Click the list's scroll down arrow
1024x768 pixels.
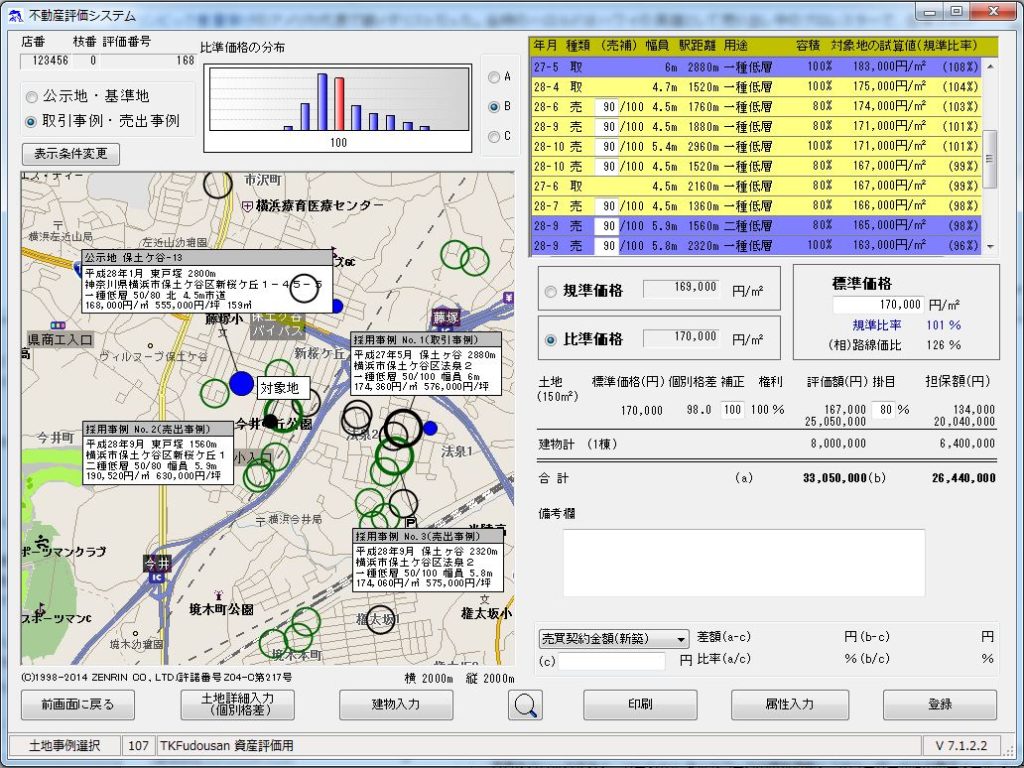[x=991, y=246]
